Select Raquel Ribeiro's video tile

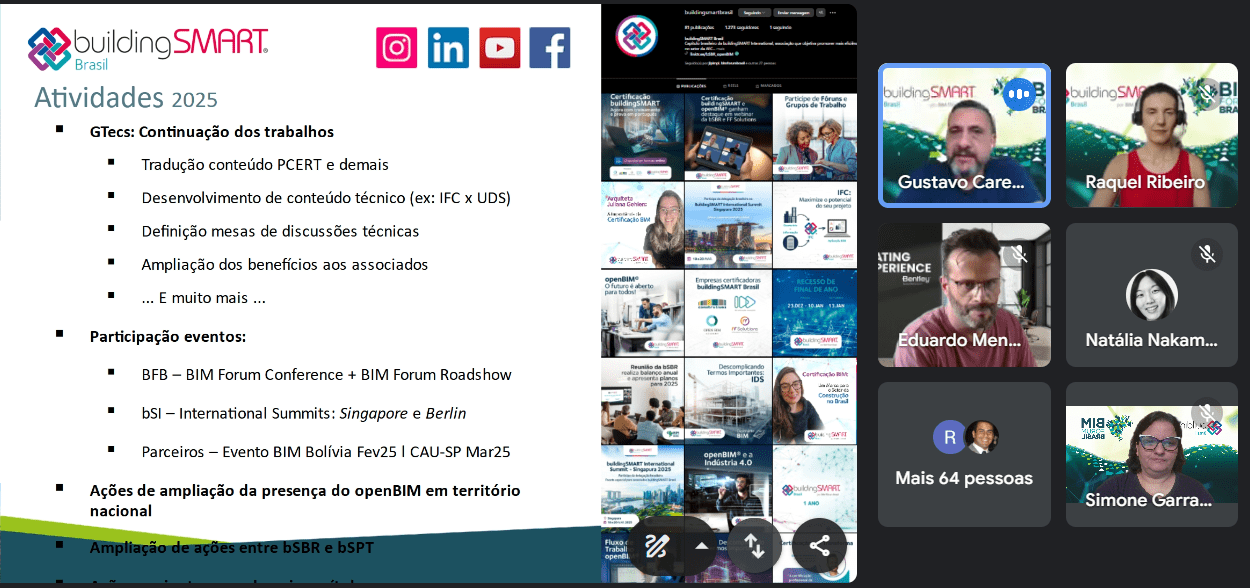[1145, 135]
